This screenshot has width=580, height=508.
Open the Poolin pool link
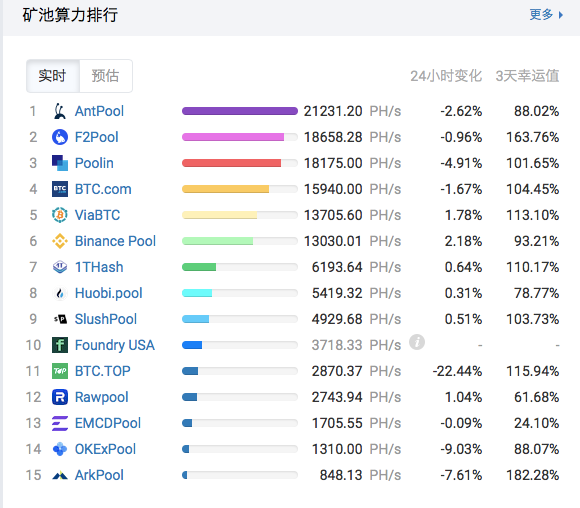pyautogui.click(x=94, y=163)
